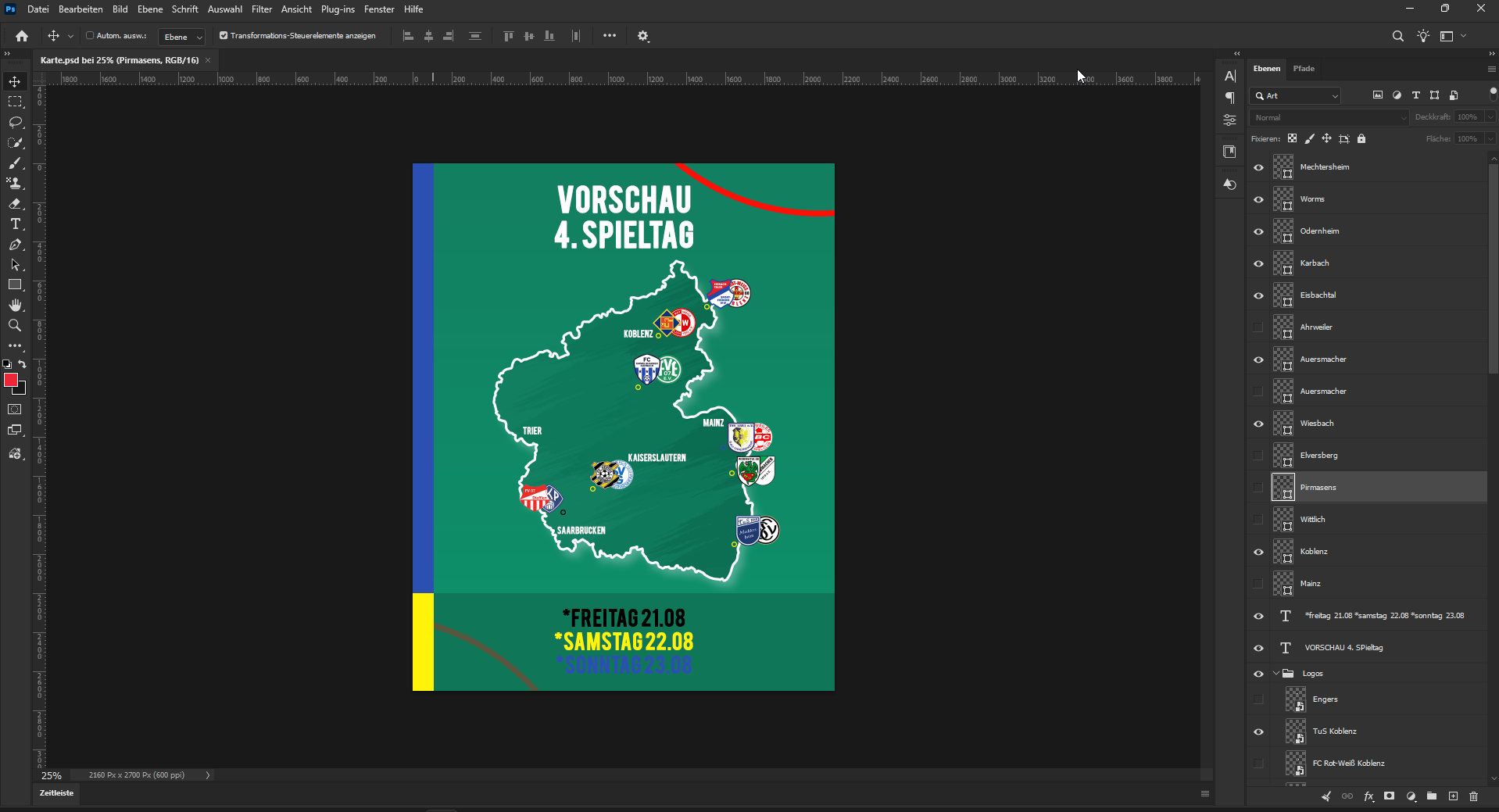
Task: Select the Zoom tool
Action: coord(15,325)
